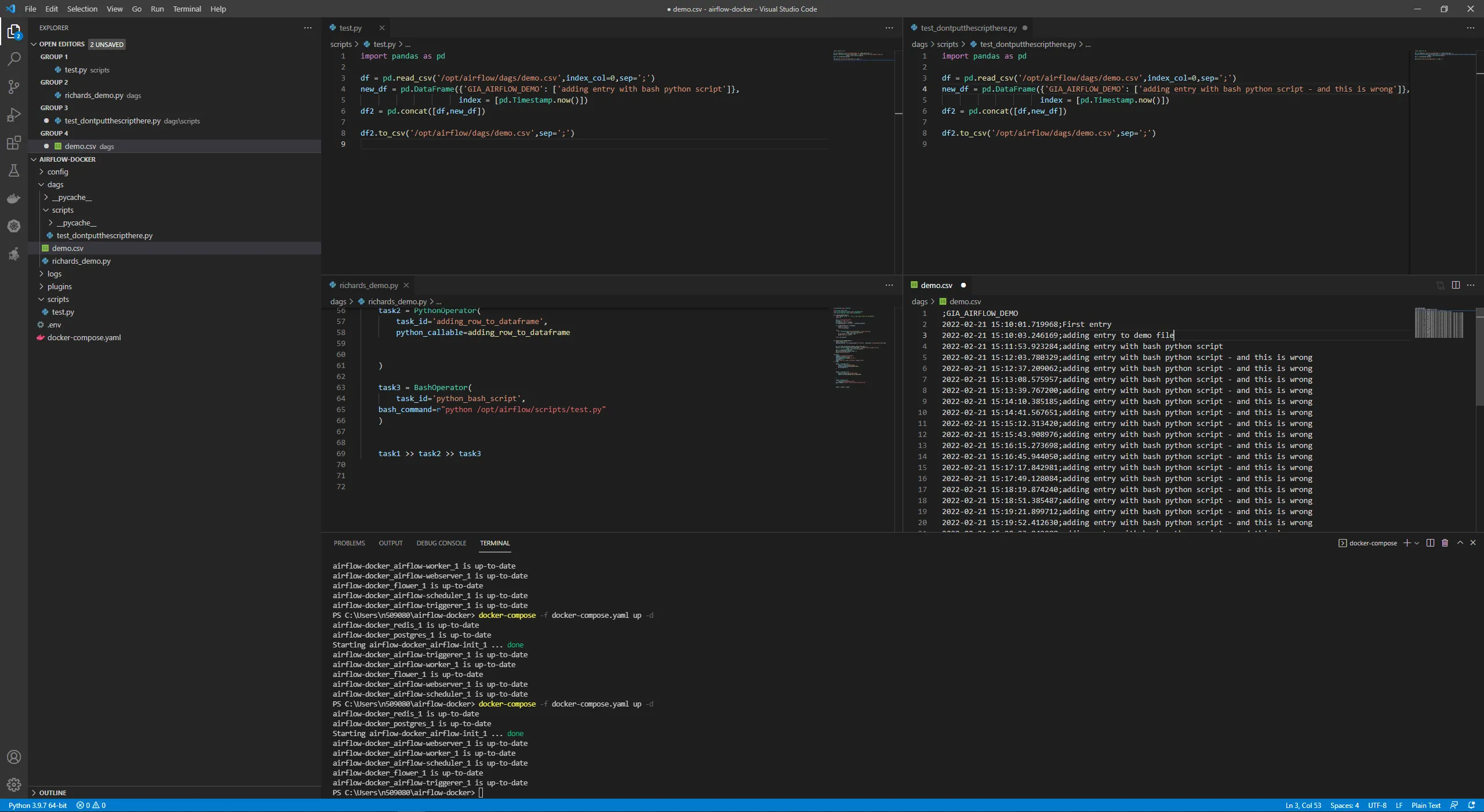Viewport: 1484px width, 812px height.
Task: Split the terminal panel
Action: click(x=1430, y=543)
